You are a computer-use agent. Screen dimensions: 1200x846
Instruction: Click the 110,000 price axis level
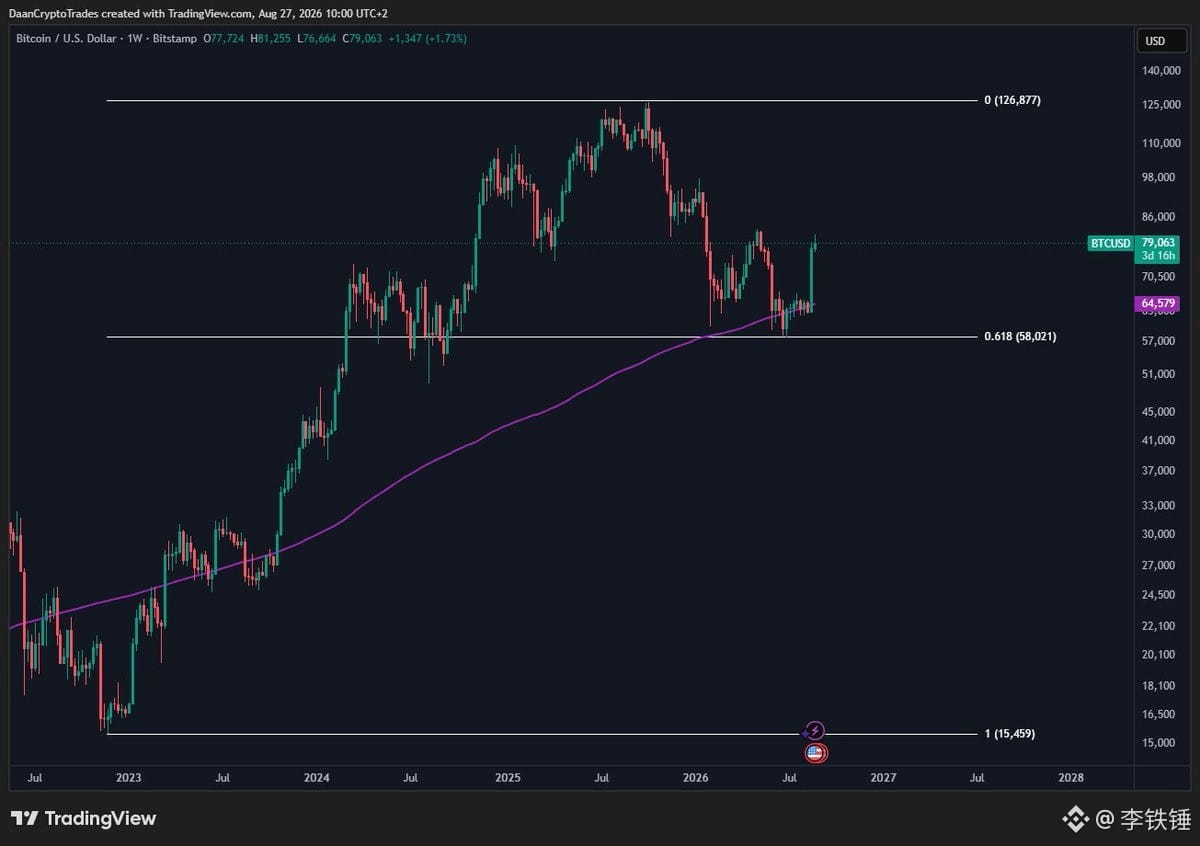pyautogui.click(x=1162, y=144)
